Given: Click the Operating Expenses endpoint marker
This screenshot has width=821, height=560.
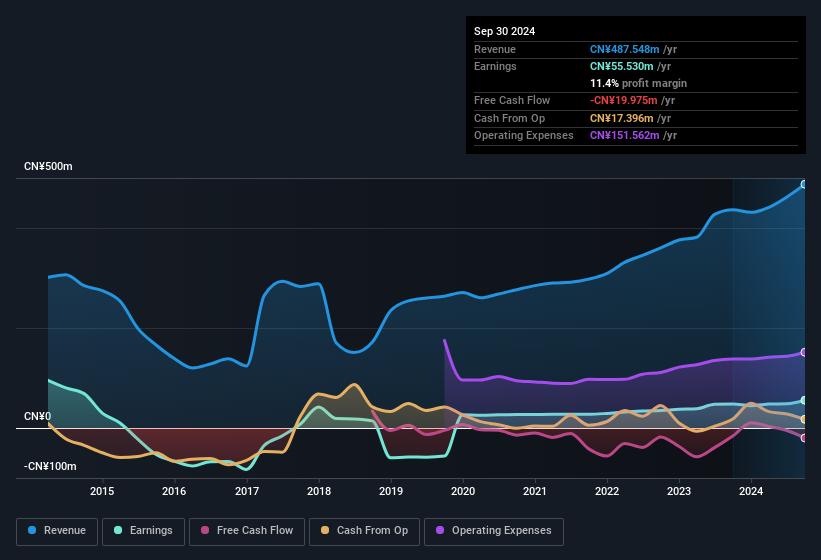Looking at the screenshot, I should [804, 352].
